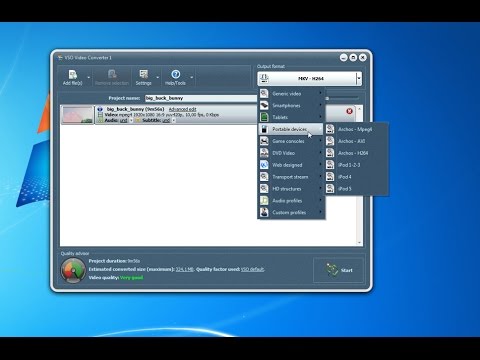The width and height of the screenshot is (480, 360).
Task: Click the Archos - Mpeg4 file icon
Action: tap(330, 129)
